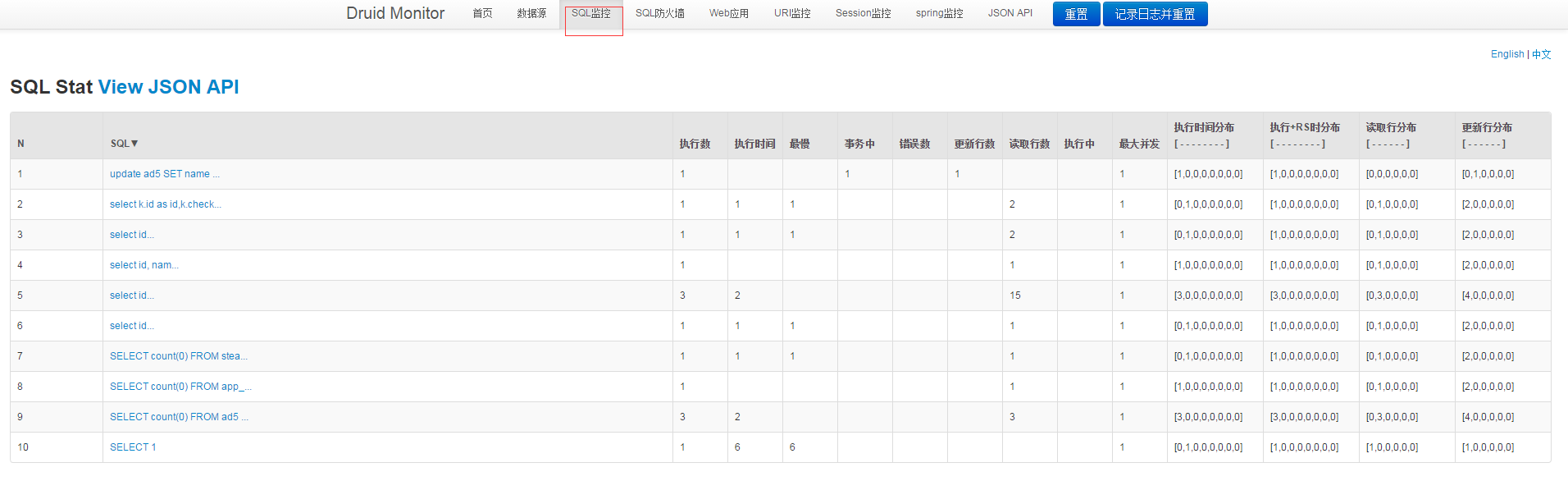Screen dimensions: 1568x481
Task: Click the blue 重置 button
Action: (x=1076, y=14)
